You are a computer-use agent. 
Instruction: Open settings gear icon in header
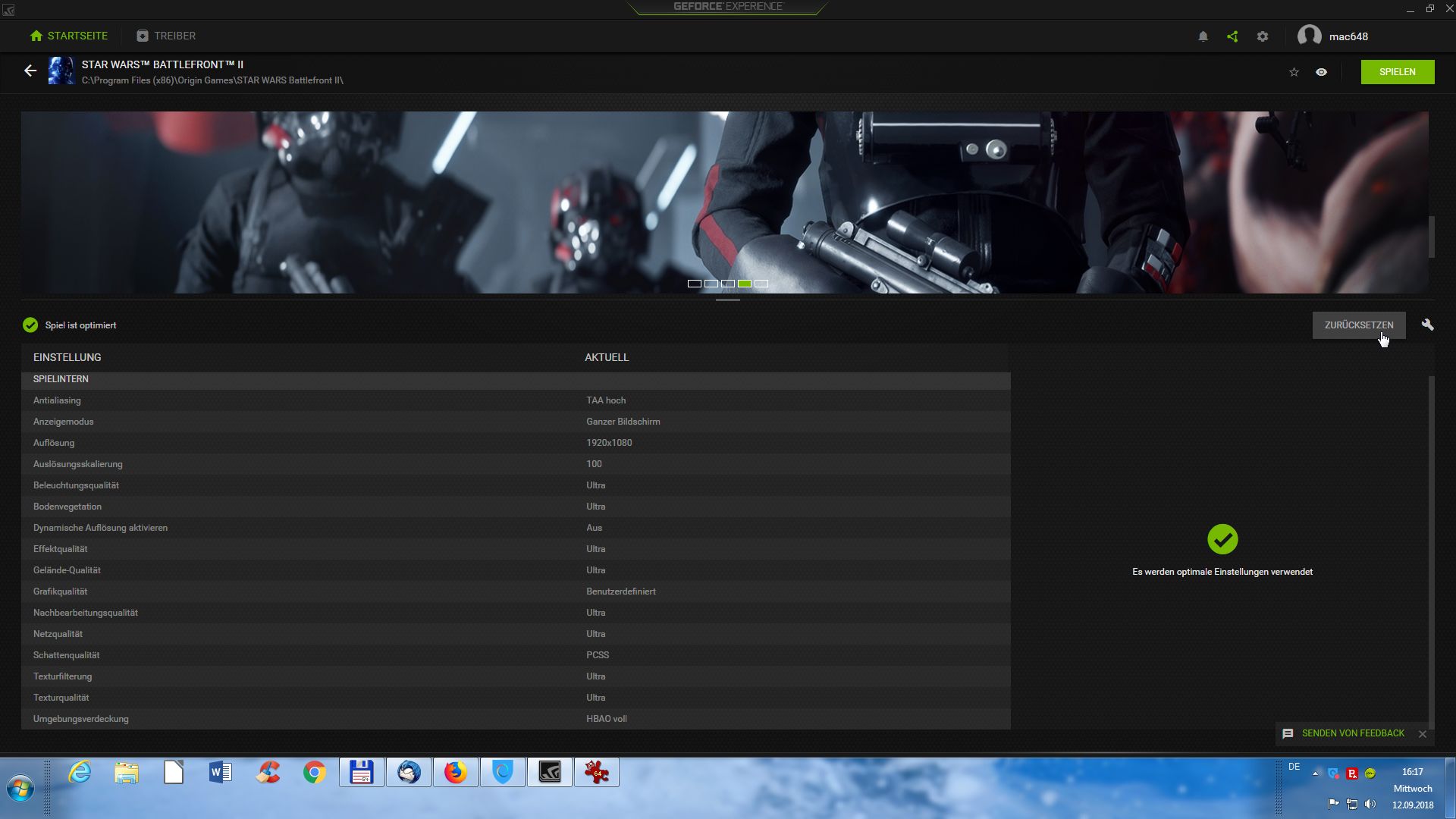[x=1263, y=36]
